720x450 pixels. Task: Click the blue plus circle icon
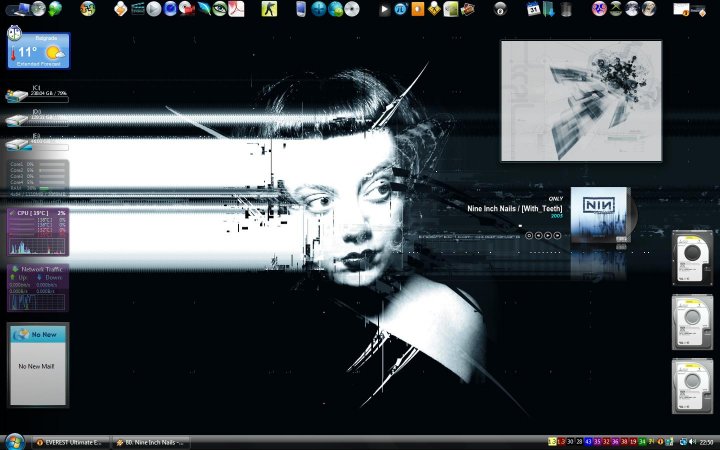(x=318, y=9)
